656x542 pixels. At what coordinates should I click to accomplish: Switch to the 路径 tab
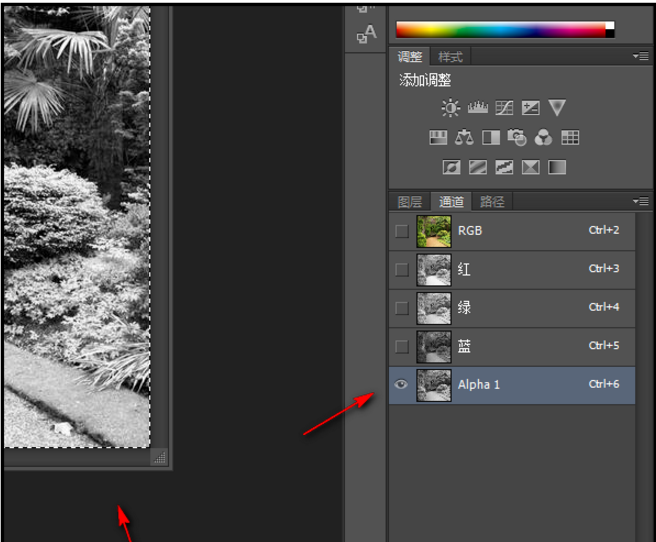tap(492, 202)
